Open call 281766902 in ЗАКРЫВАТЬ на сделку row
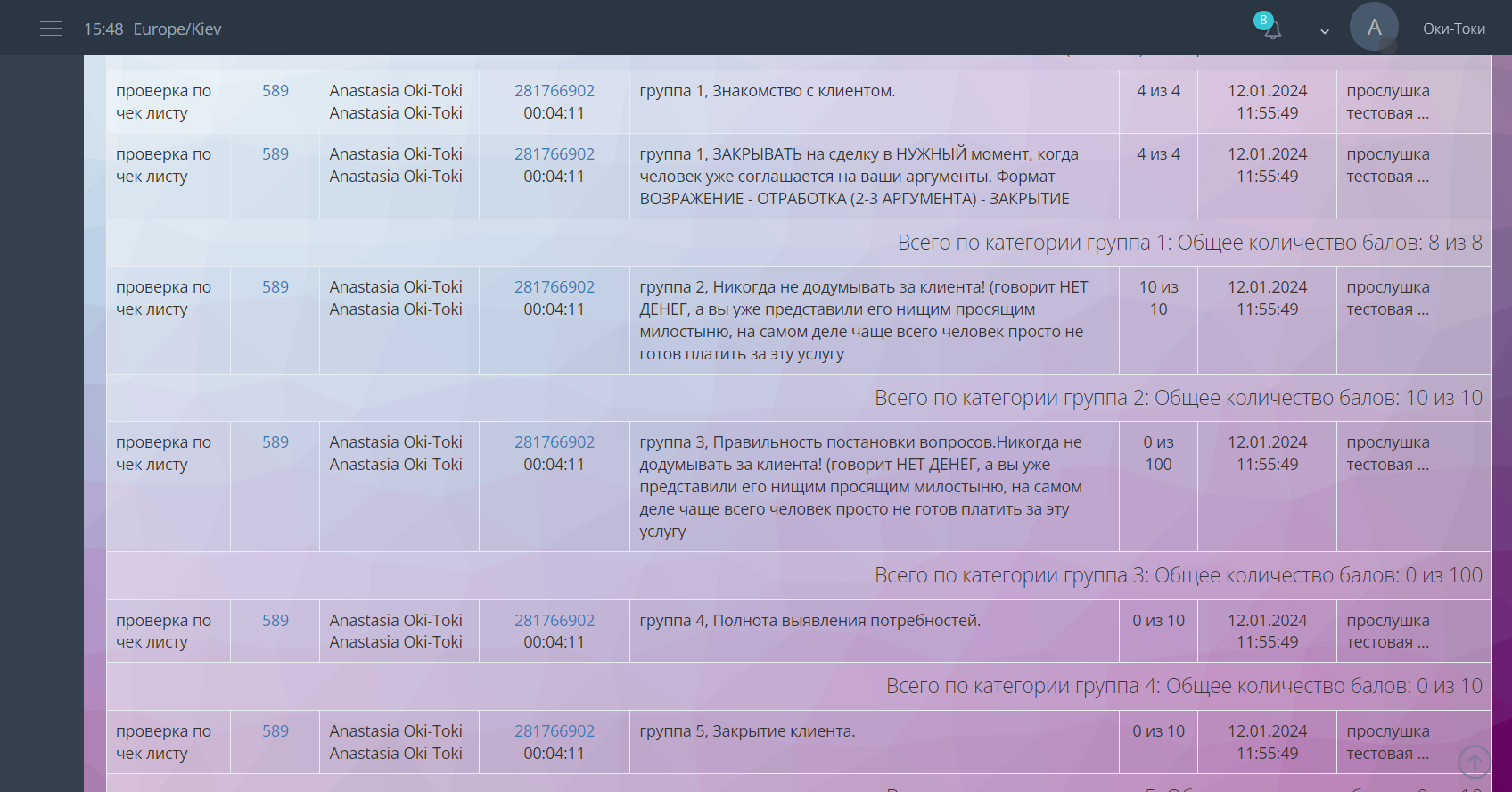The height and width of the screenshot is (792, 1512). 555,154
